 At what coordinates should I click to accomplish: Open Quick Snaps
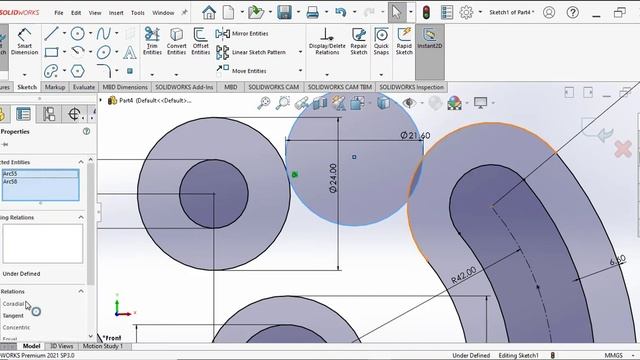click(x=381, y=41)
